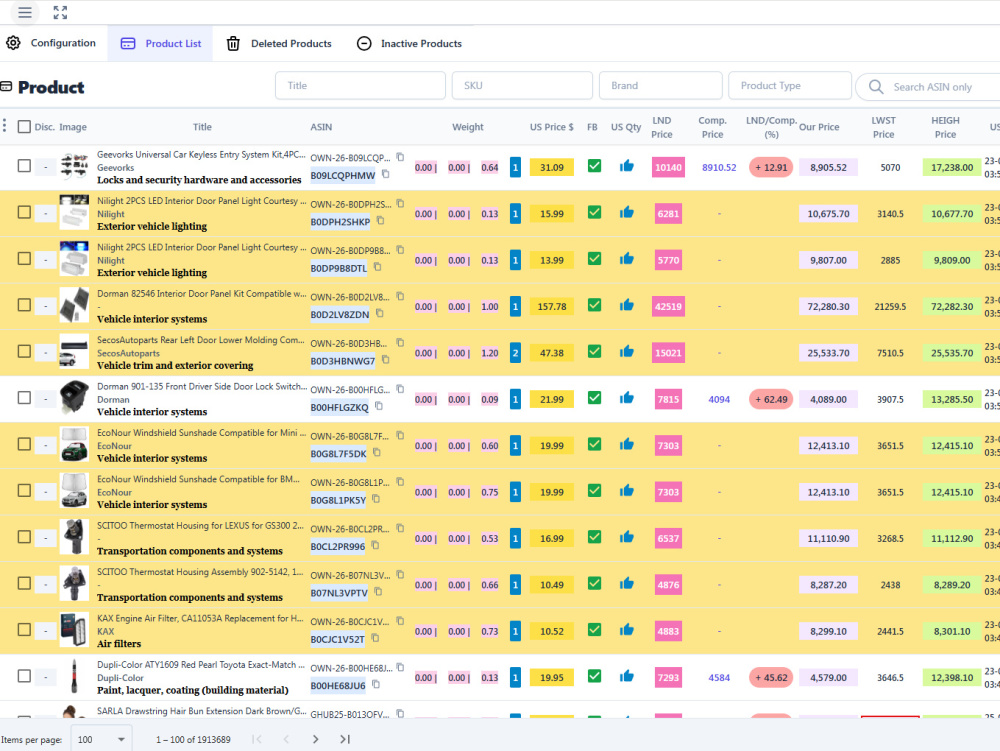Click the copy icon beside B0DPH2SHKP
Screen dimensions: 1000x751
(x=380, y=221)
